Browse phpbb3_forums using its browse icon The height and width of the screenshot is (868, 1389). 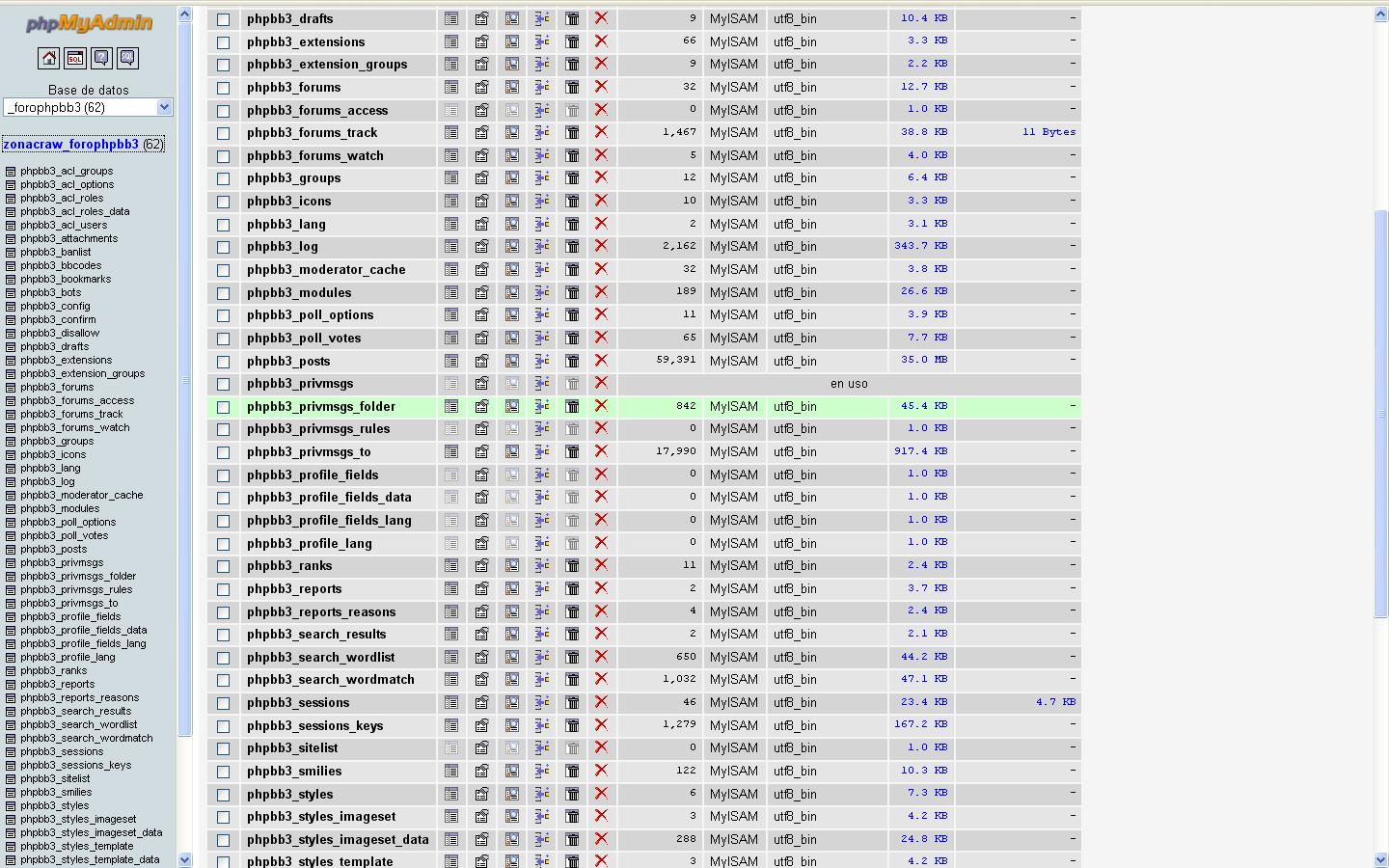point(451,88)
